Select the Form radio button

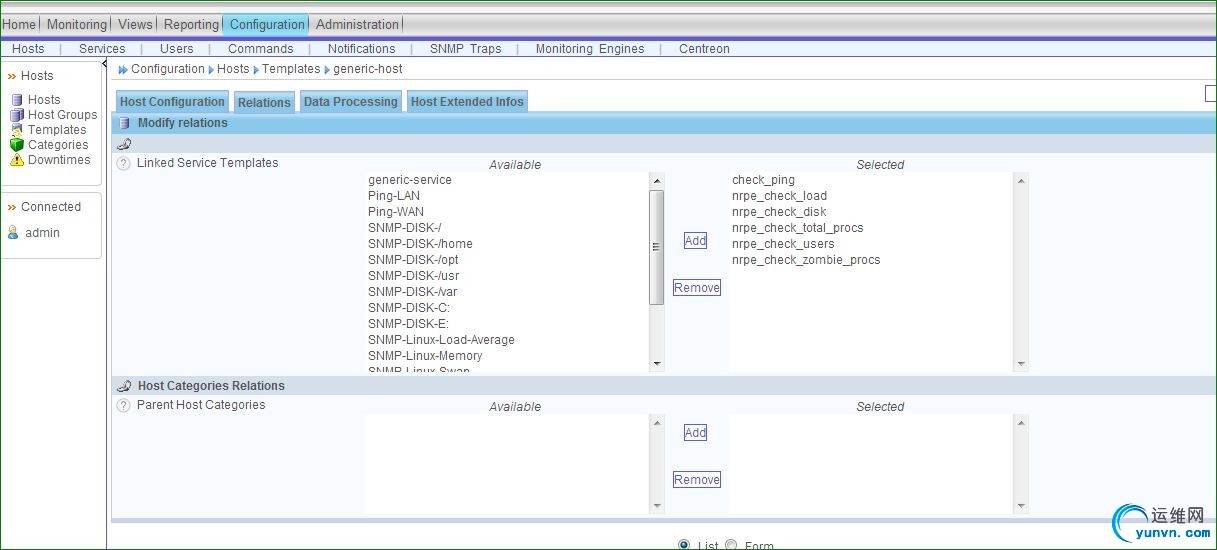pos(731,545)
